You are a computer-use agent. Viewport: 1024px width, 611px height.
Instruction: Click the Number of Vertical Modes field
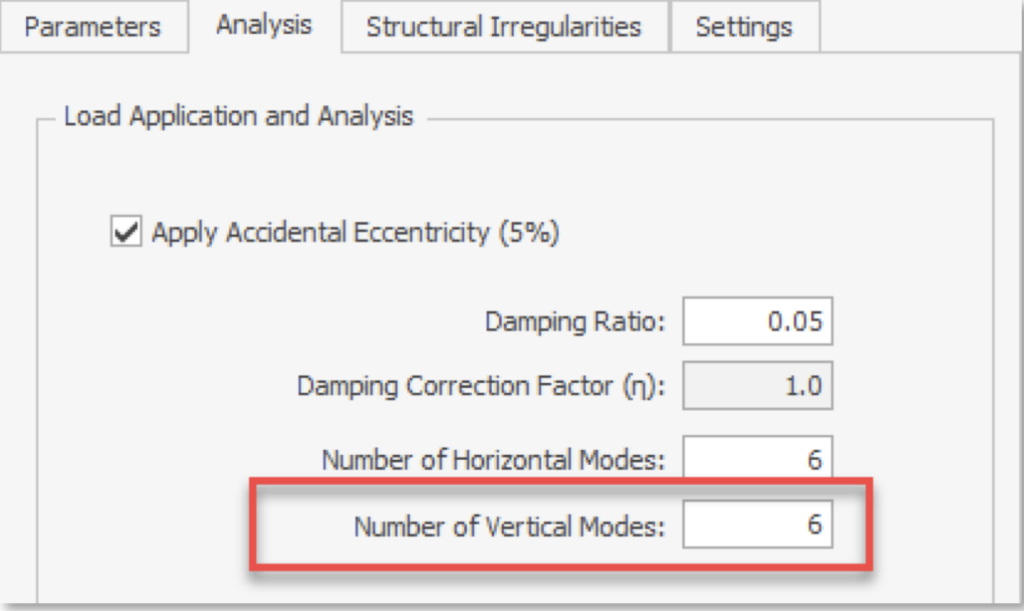click(757, 525)
